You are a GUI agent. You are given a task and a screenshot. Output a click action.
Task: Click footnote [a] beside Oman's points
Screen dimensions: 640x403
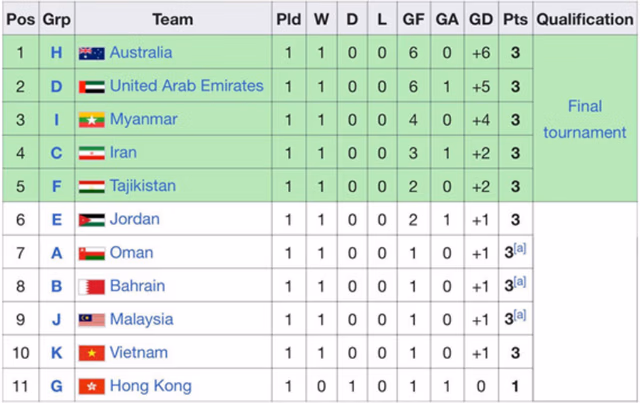tap(520, 249)
